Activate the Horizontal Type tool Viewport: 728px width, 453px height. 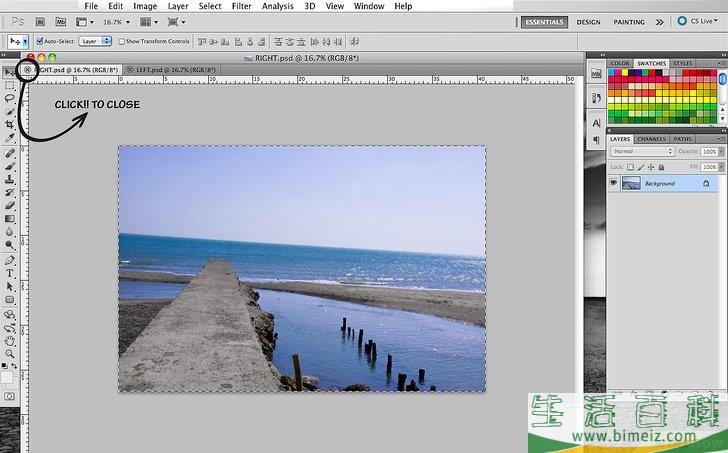coord(10,273)
